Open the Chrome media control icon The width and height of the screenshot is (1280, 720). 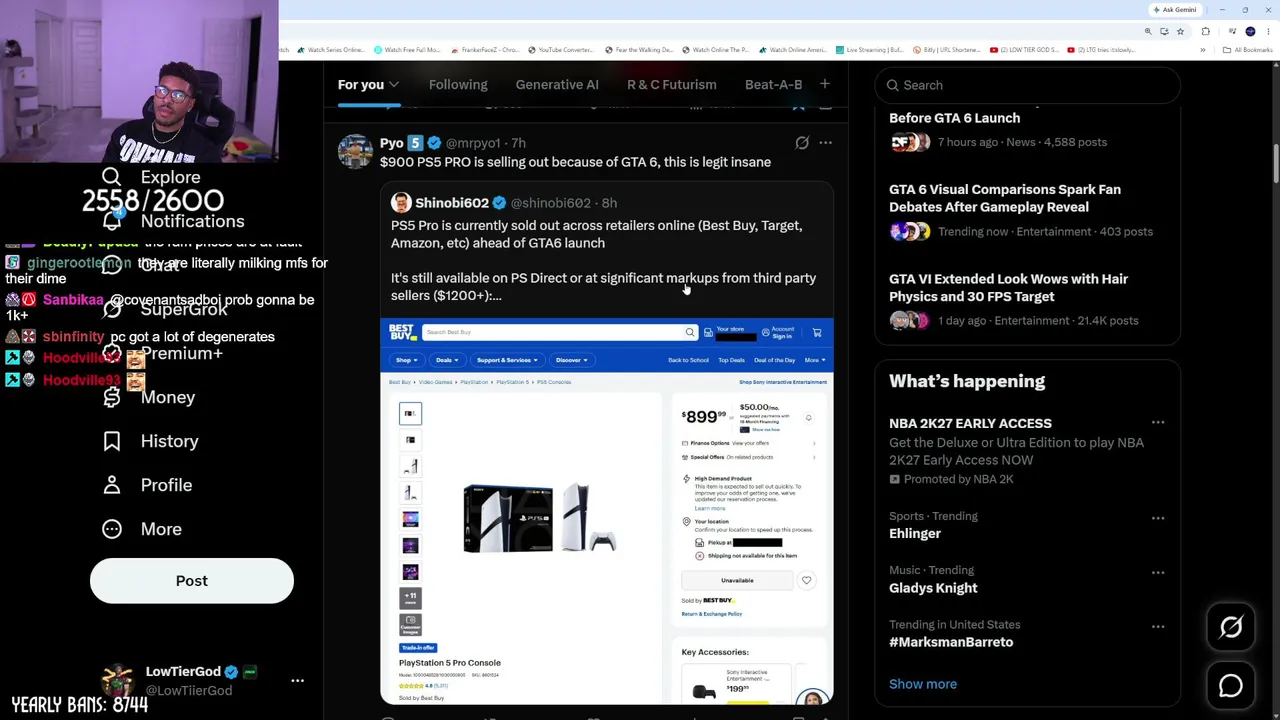point(1232,32)
